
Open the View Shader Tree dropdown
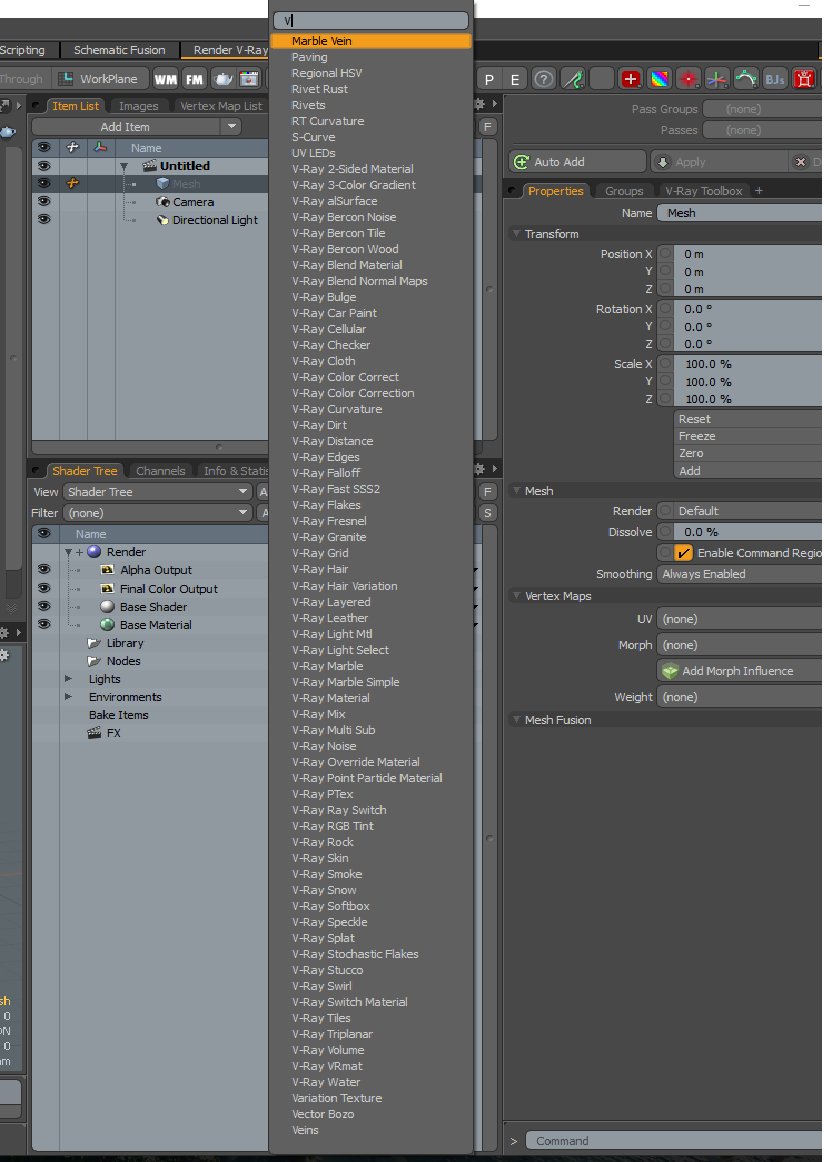point(158,491)
